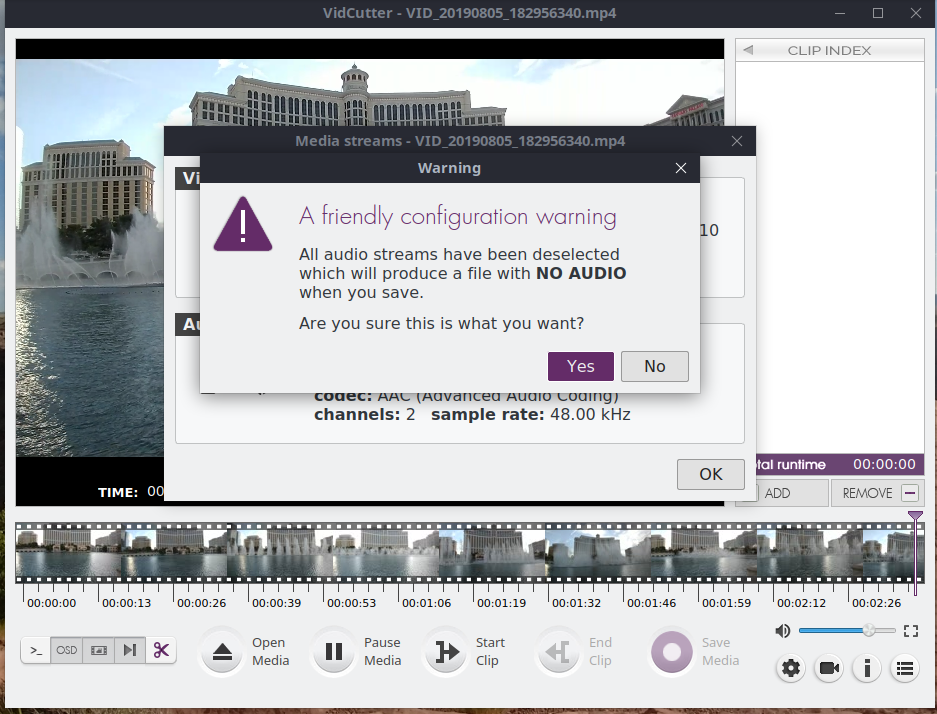Confirm no-audio warning with Yes

(x=580, y=366)
